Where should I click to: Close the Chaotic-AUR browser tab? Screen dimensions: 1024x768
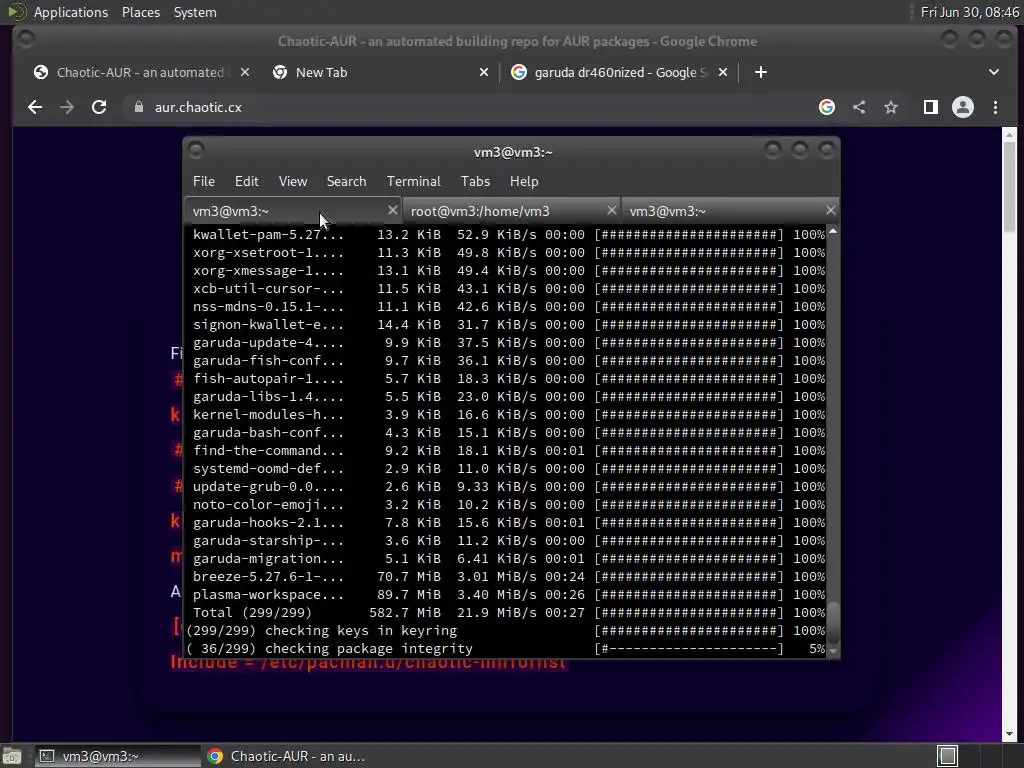pos(245,72)
